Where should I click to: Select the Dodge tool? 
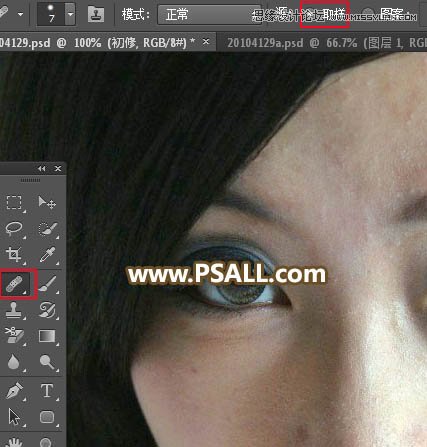(x=48, y=362)
